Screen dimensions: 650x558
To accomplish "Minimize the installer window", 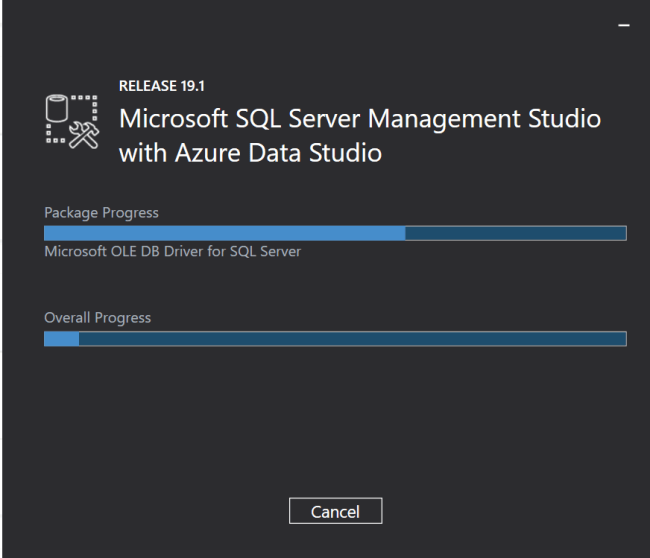I will tap(625, 23).
